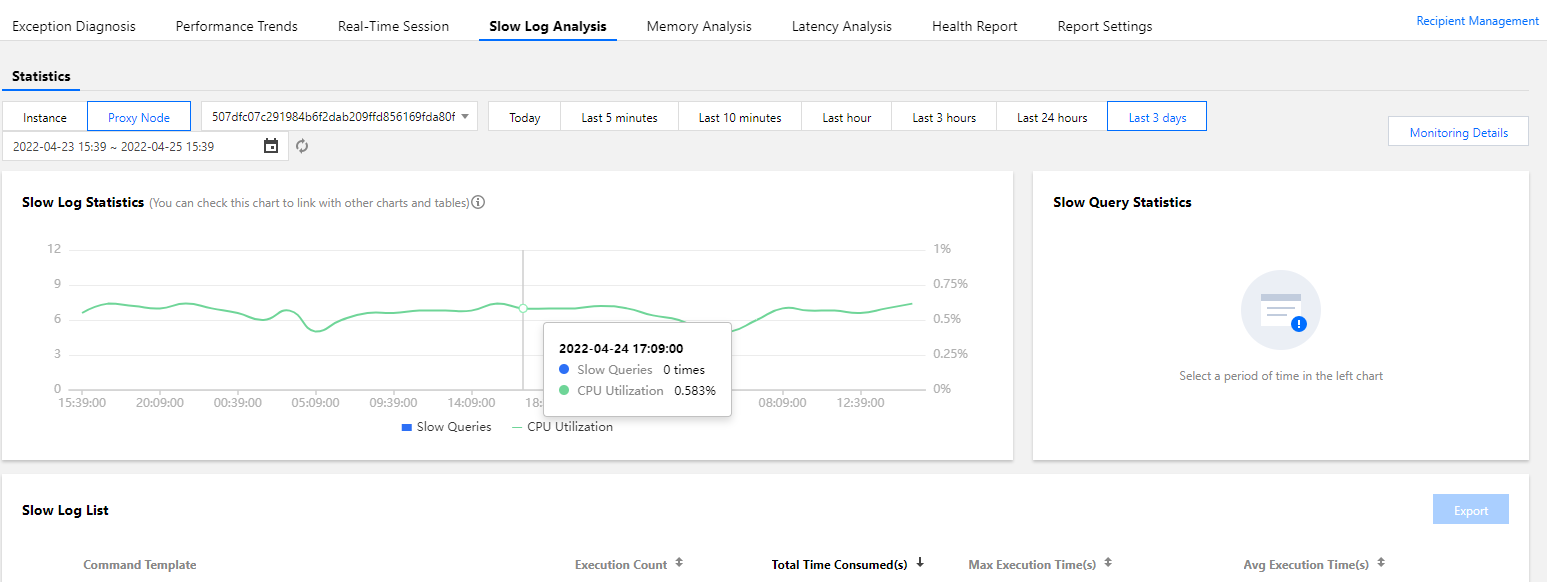Sort by Total Time Consumed arrow
1547x582 pixels.
tap(920, 563)
